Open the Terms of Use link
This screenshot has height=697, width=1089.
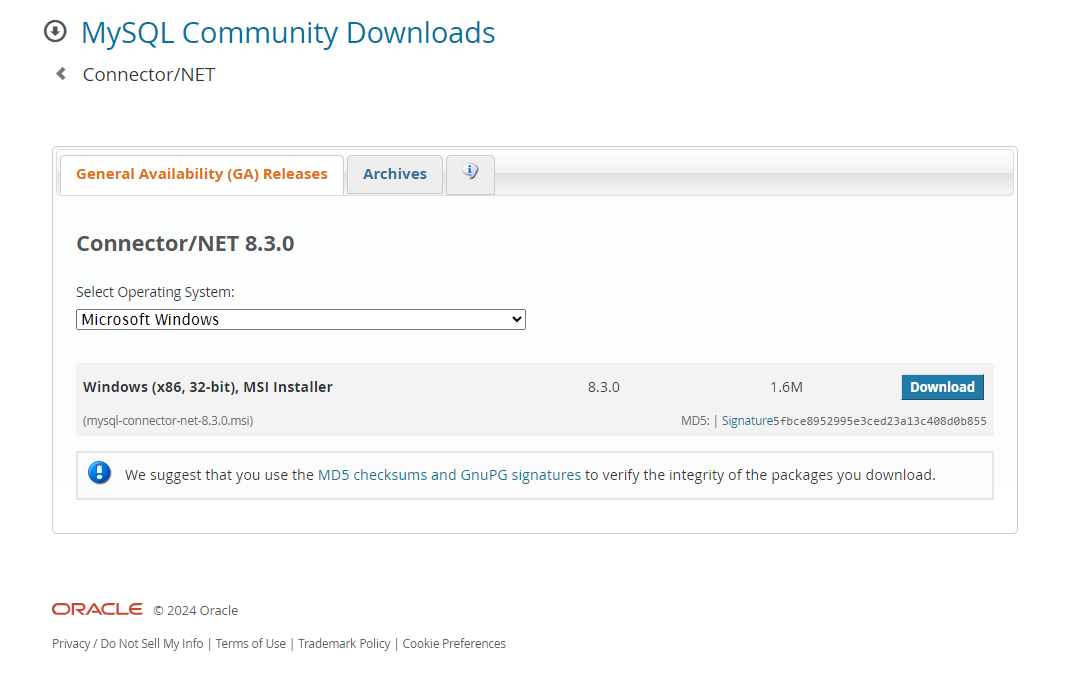[x=251, y=644]
